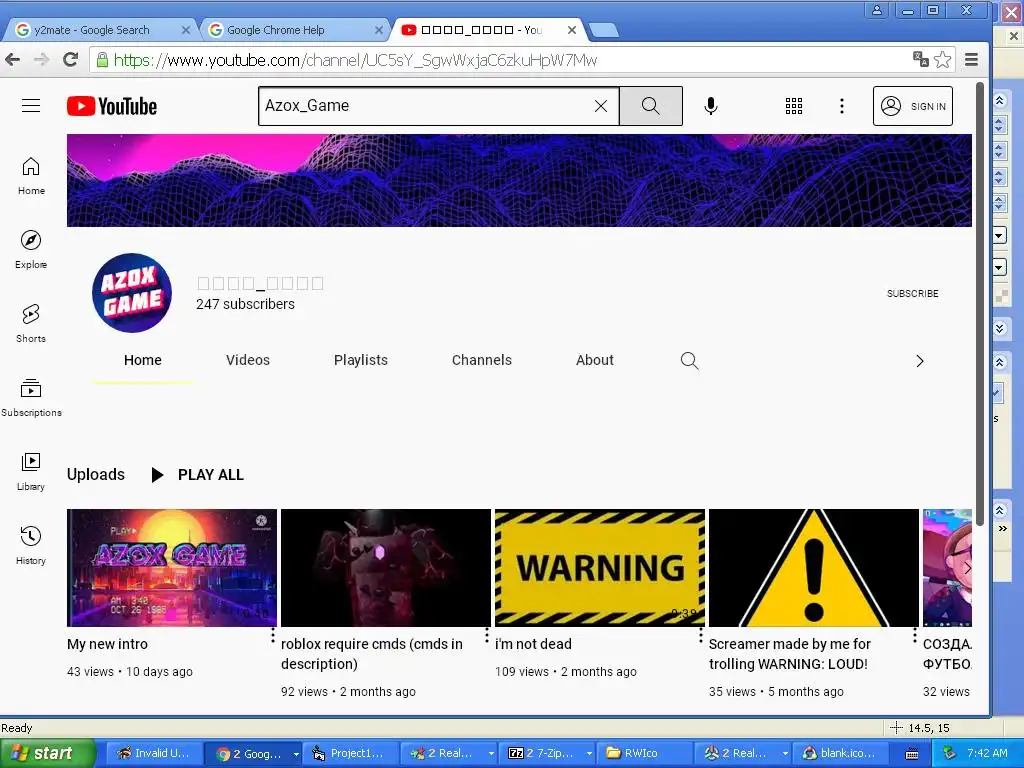Viewport: 1024px width, 768px height.
Task: Click the translate page icon in address bar
Action: (921, 59)
